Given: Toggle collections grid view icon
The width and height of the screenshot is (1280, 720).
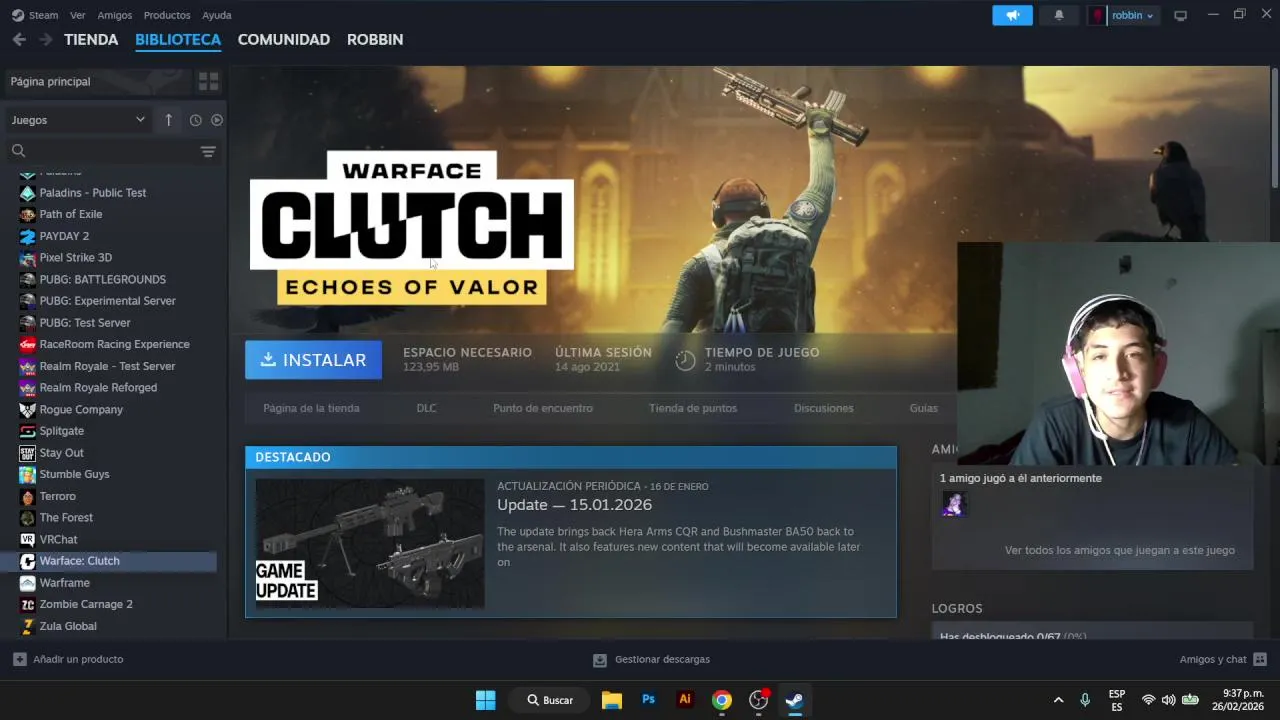Looking at the screenshot, I should [x=208, y=81].
